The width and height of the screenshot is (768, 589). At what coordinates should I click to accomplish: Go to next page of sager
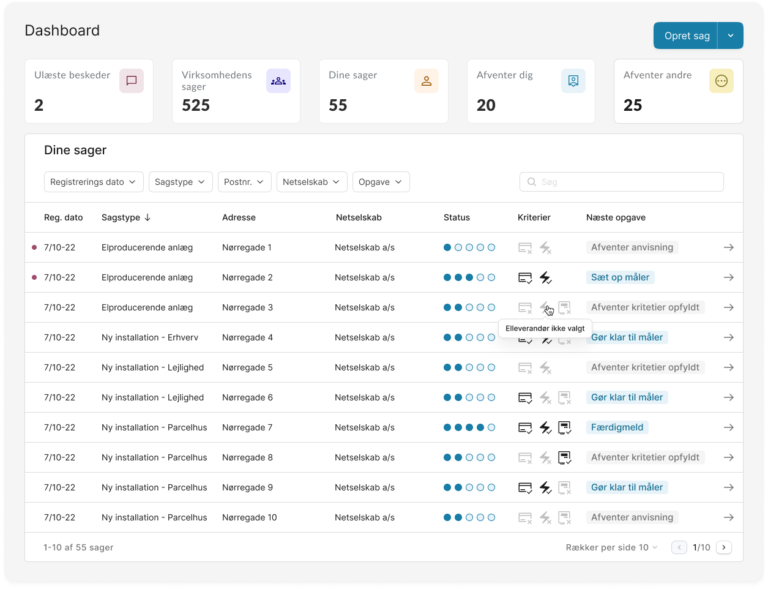pos(724,547)
